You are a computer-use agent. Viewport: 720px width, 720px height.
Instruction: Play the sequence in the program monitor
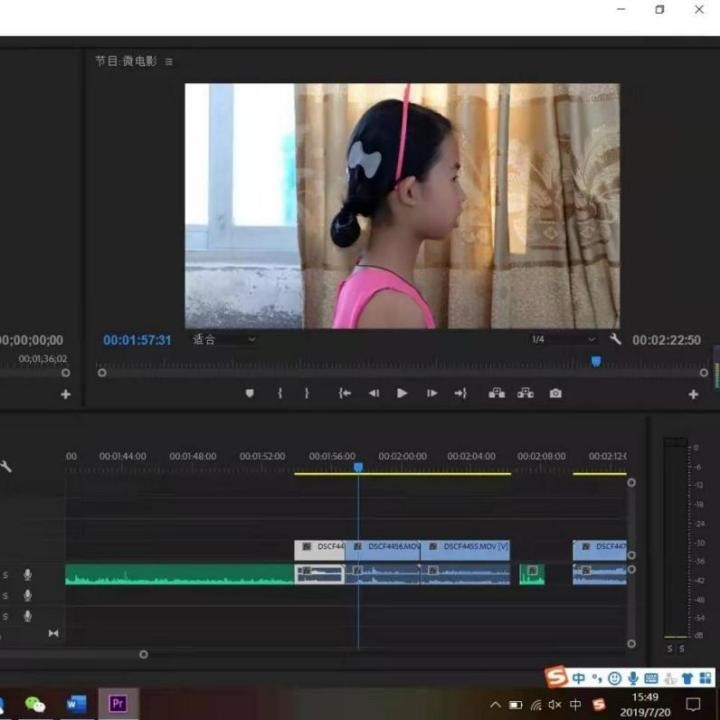(x=402, y=394)
